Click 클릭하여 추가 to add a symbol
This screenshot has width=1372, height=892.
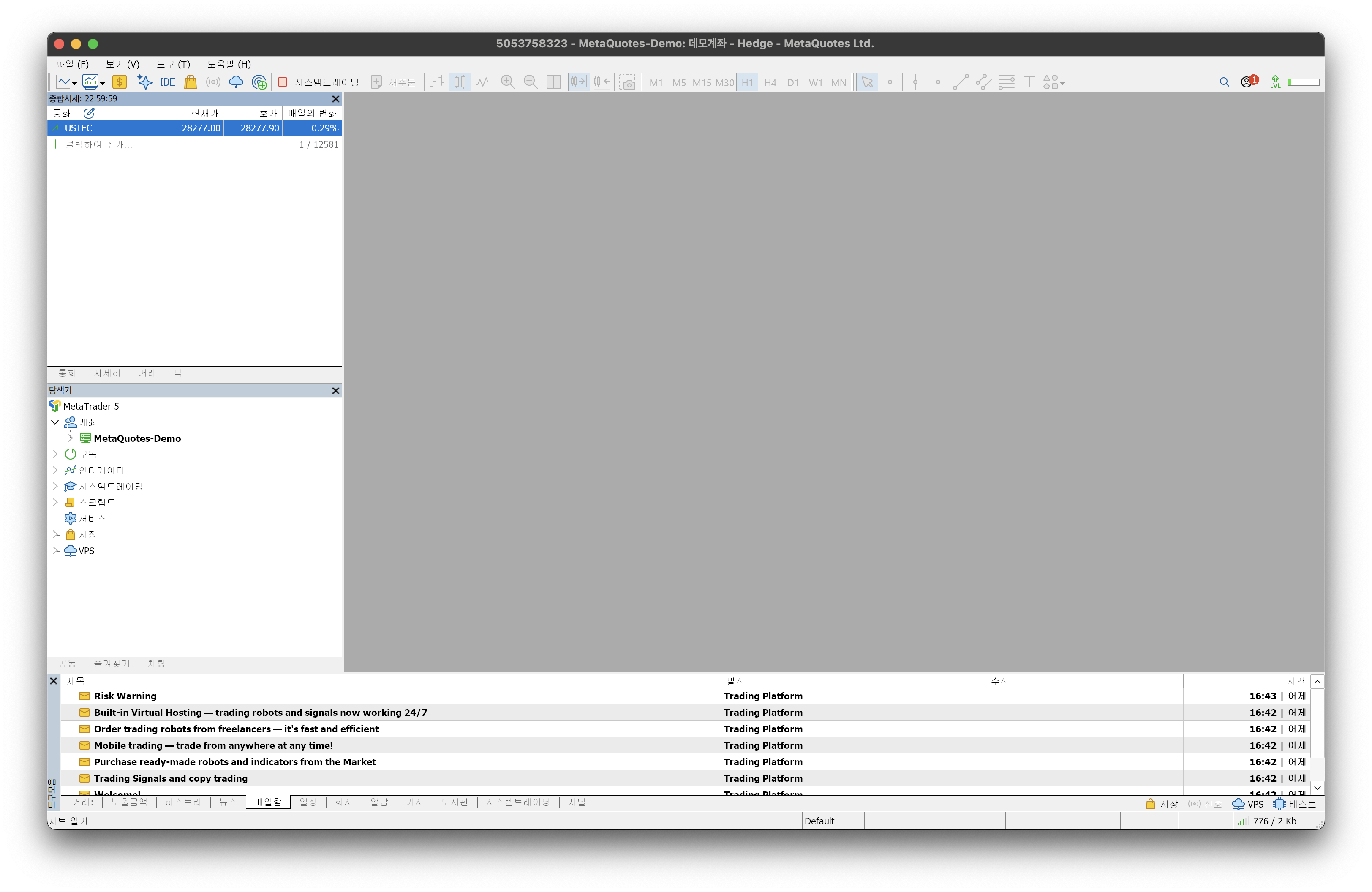click(x=98, y=144)
